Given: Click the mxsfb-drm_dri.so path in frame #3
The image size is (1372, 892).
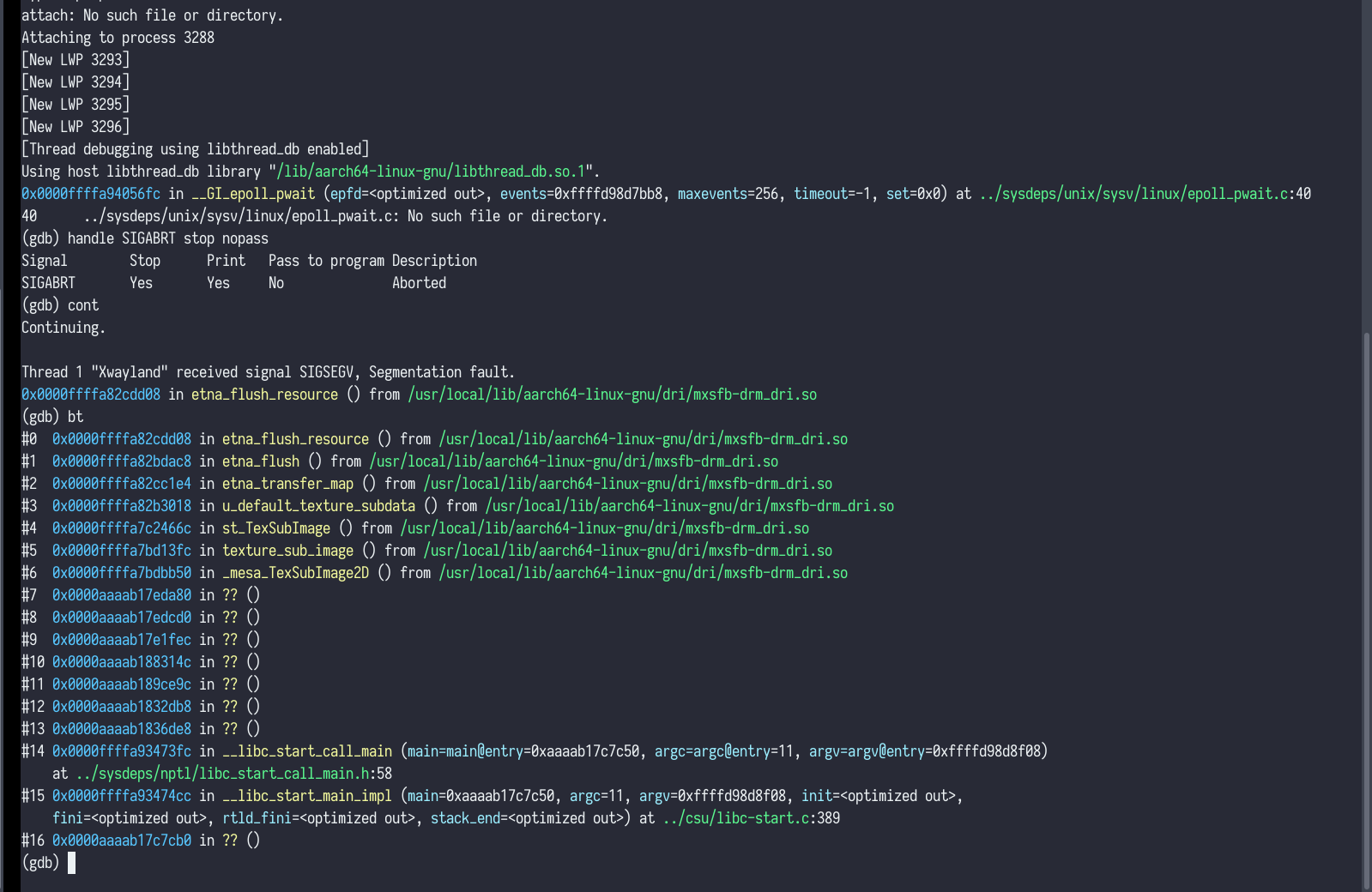Looking at the screenshot, I should (690, 506).
